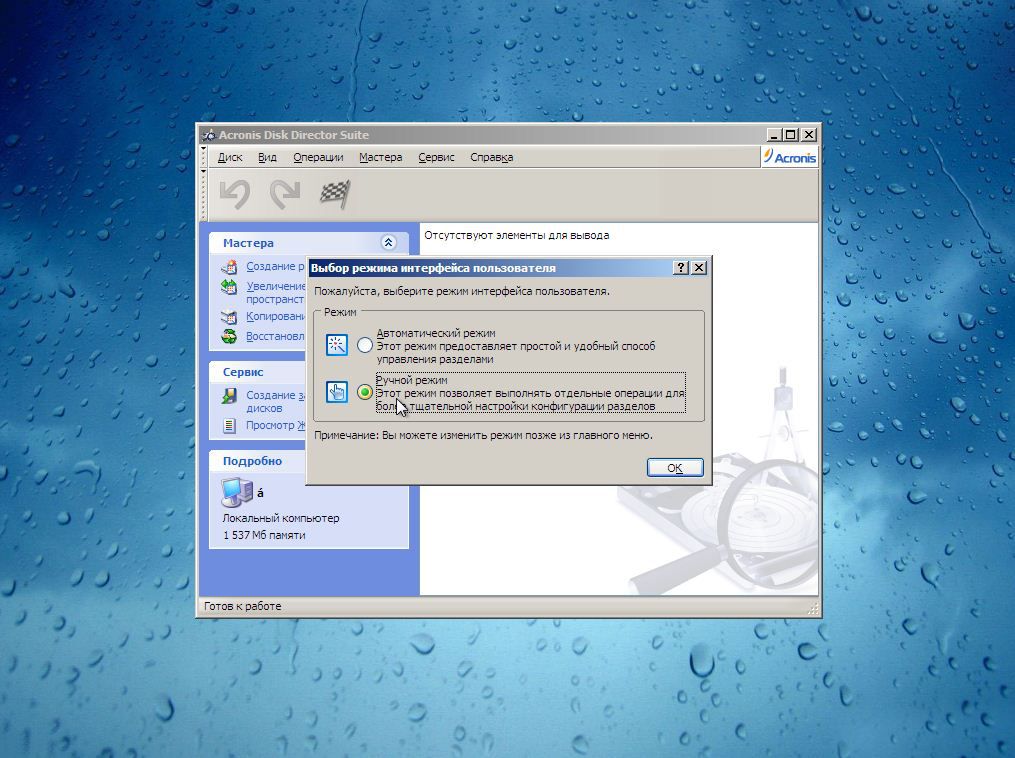Select the Автоматический режим radio button

coord(365,345)
